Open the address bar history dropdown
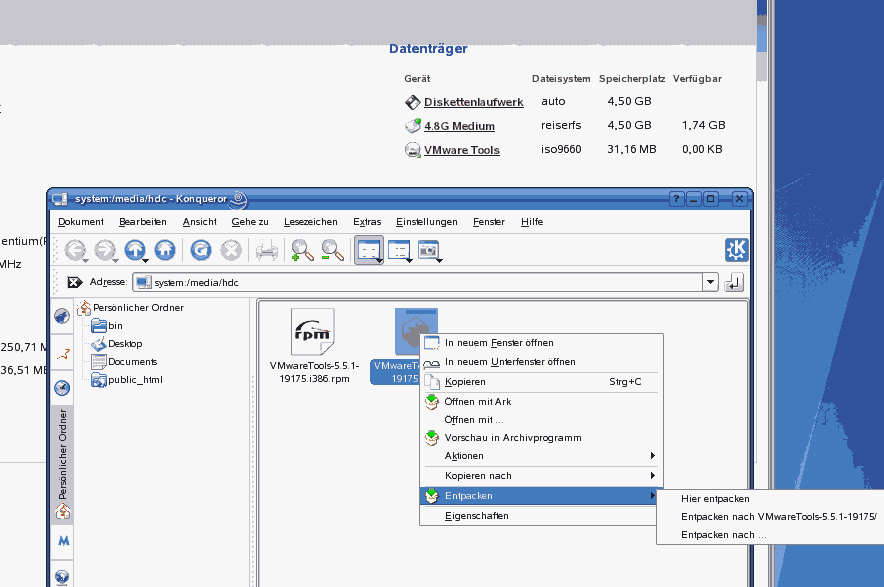The width and height of the screenshot is (884, 587). pos(710,282)
